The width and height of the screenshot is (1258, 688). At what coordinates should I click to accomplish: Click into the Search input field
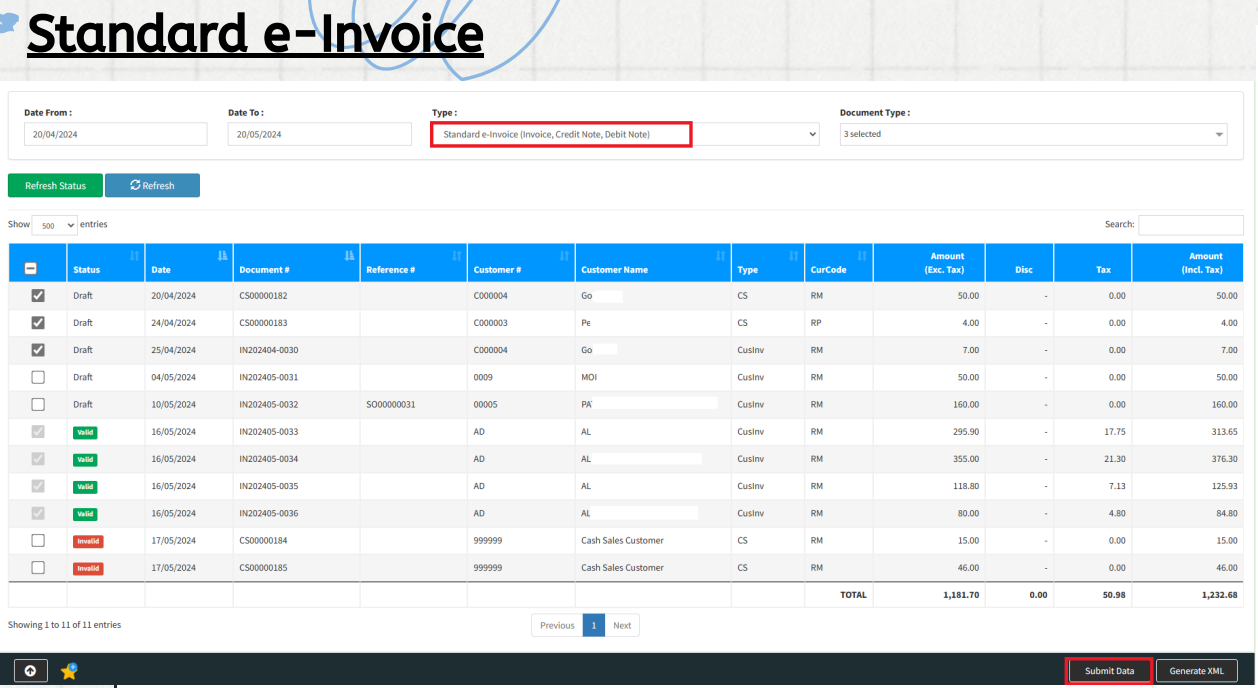(x=1188, y=225)
